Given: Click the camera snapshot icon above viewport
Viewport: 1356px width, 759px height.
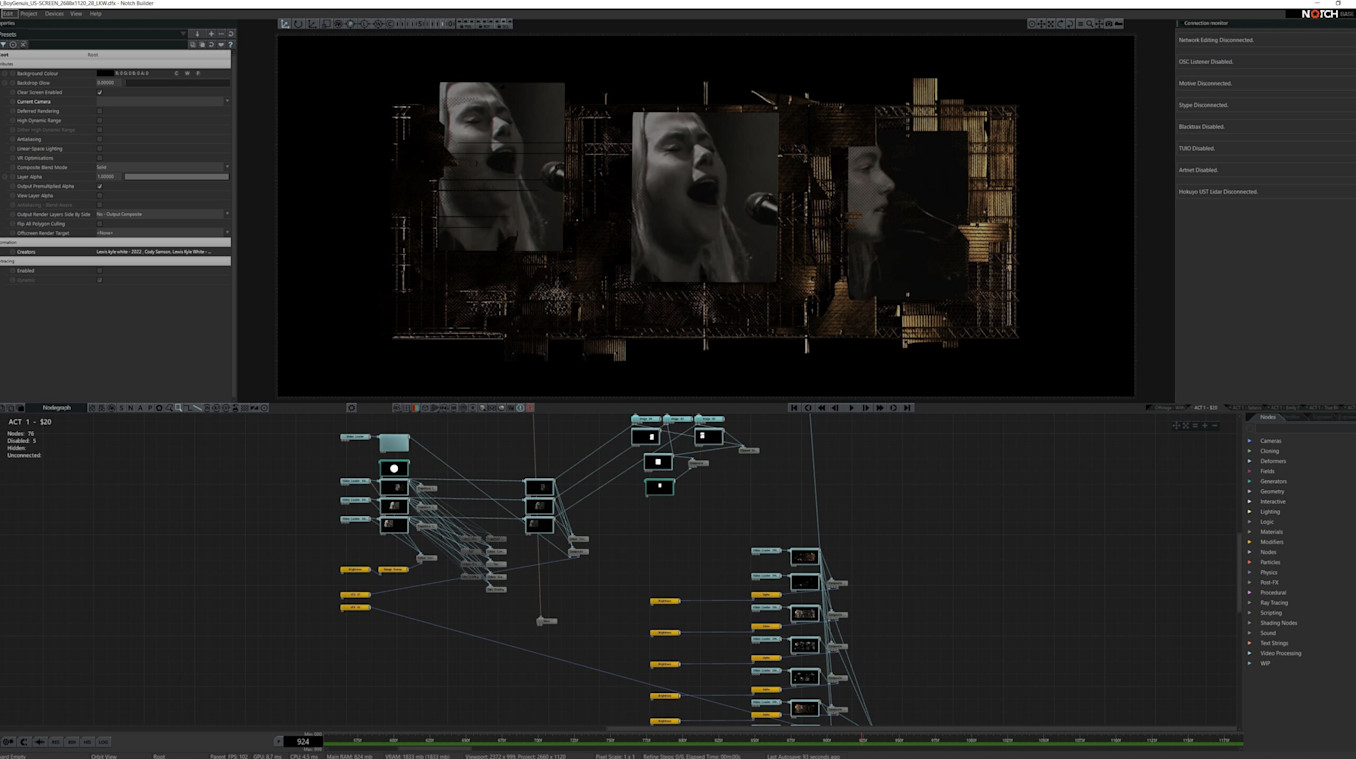Looking at the screenshot, I should pos(1108,24).
